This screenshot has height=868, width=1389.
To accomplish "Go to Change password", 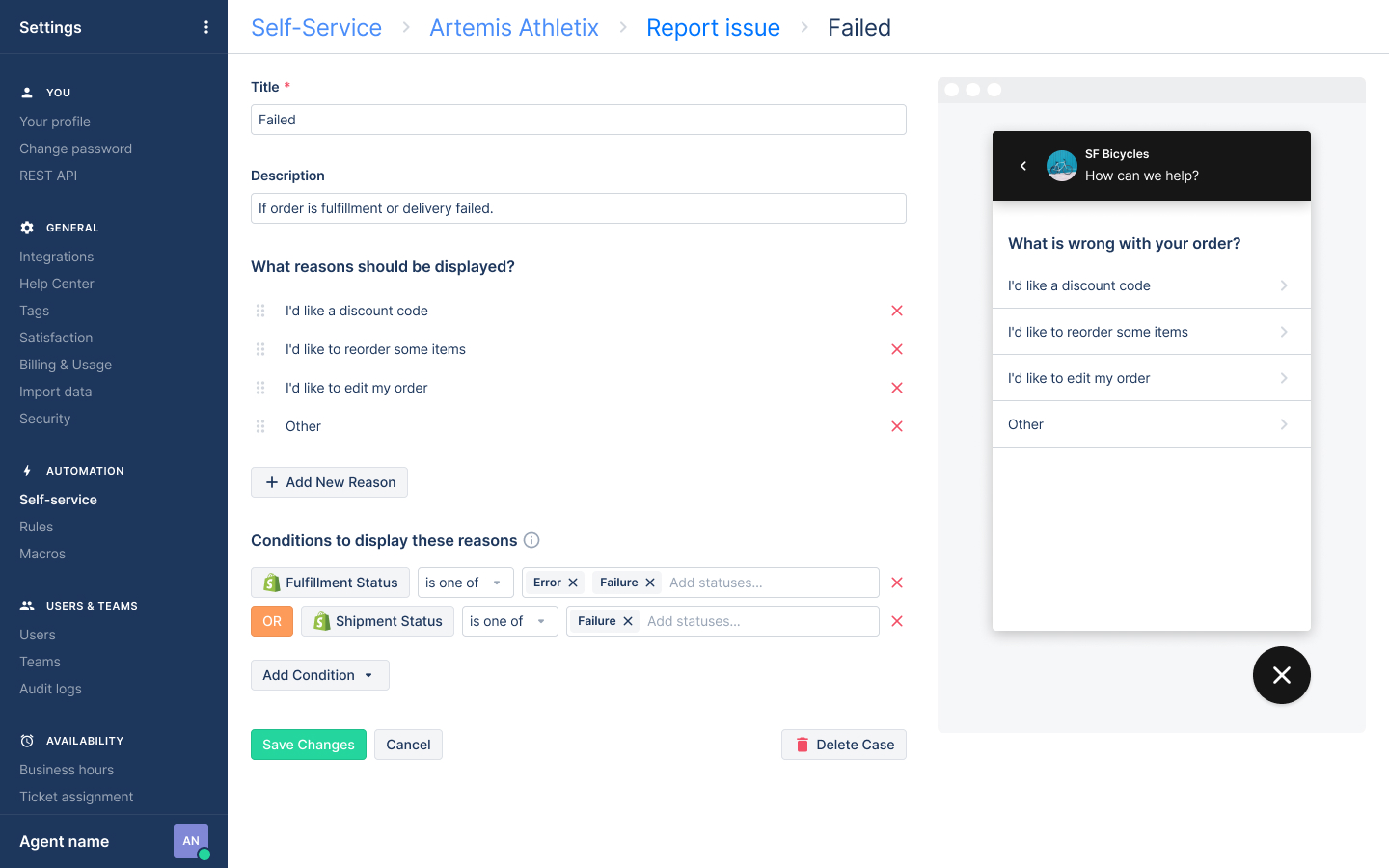I will (75, 149).
